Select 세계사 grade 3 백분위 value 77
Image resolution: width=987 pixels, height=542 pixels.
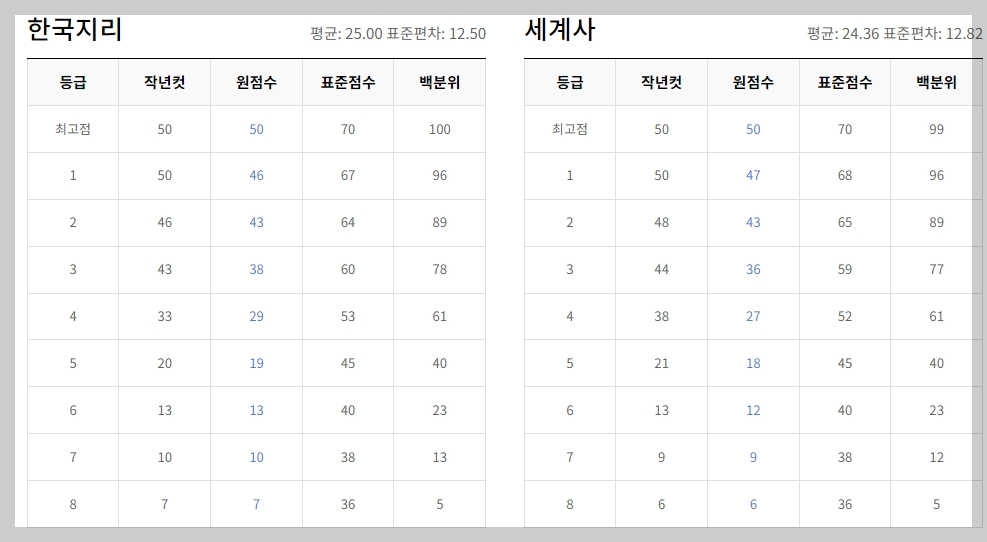(937, 269)
